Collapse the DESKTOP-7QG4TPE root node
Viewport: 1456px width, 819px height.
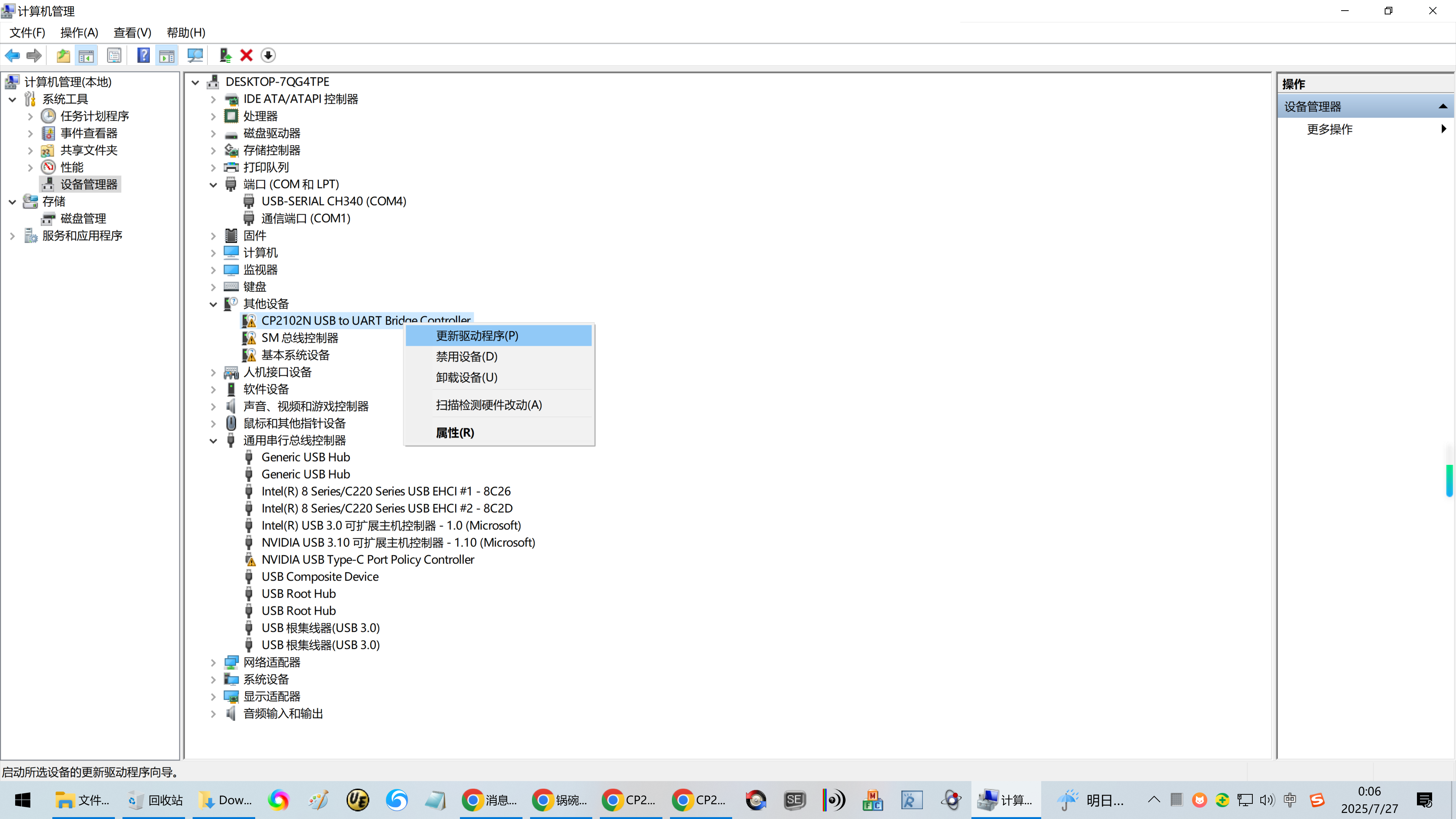pos(195,83)
